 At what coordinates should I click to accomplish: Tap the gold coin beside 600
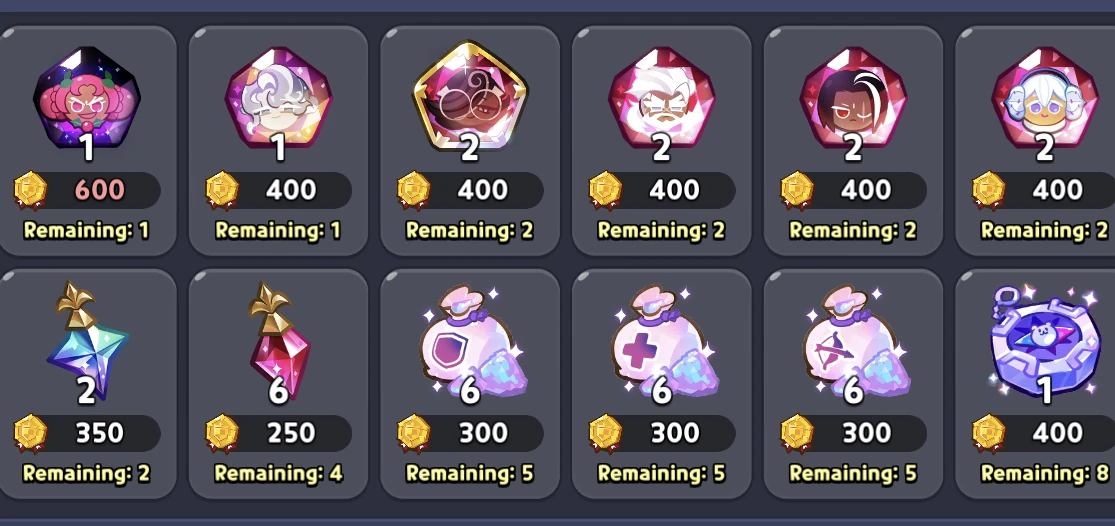[x=31, y=190]
